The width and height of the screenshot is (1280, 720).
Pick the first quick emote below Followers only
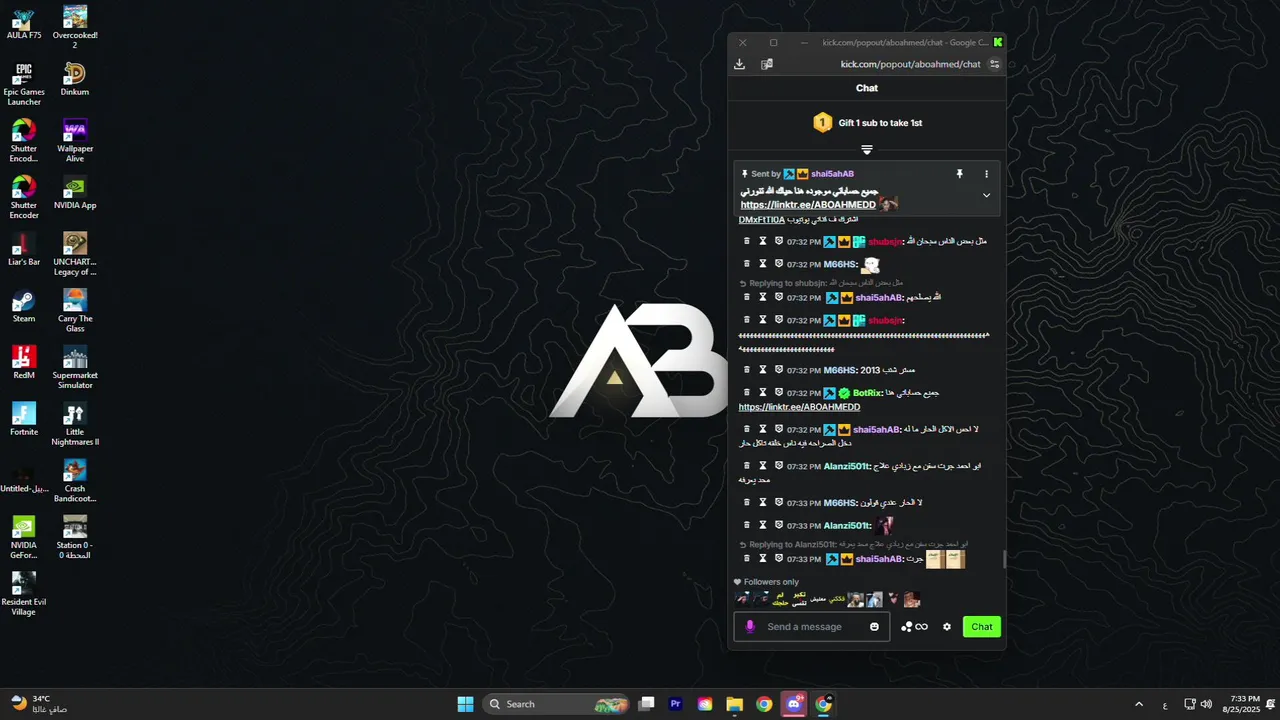742,600
